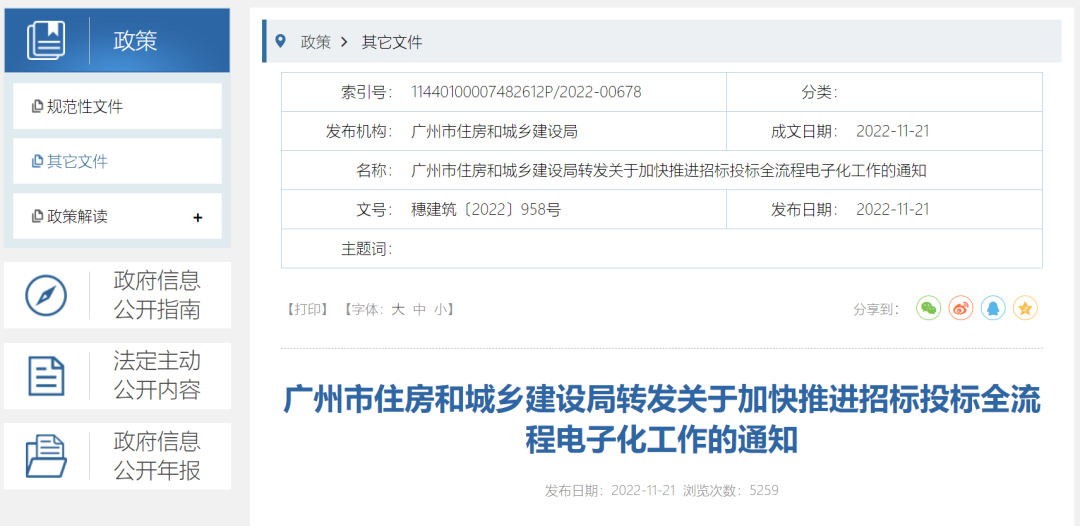This screenshot has height=526, width=1080.
Task: Click index number 11440100007482612P/2022-00678
Action: coord(526,92)
